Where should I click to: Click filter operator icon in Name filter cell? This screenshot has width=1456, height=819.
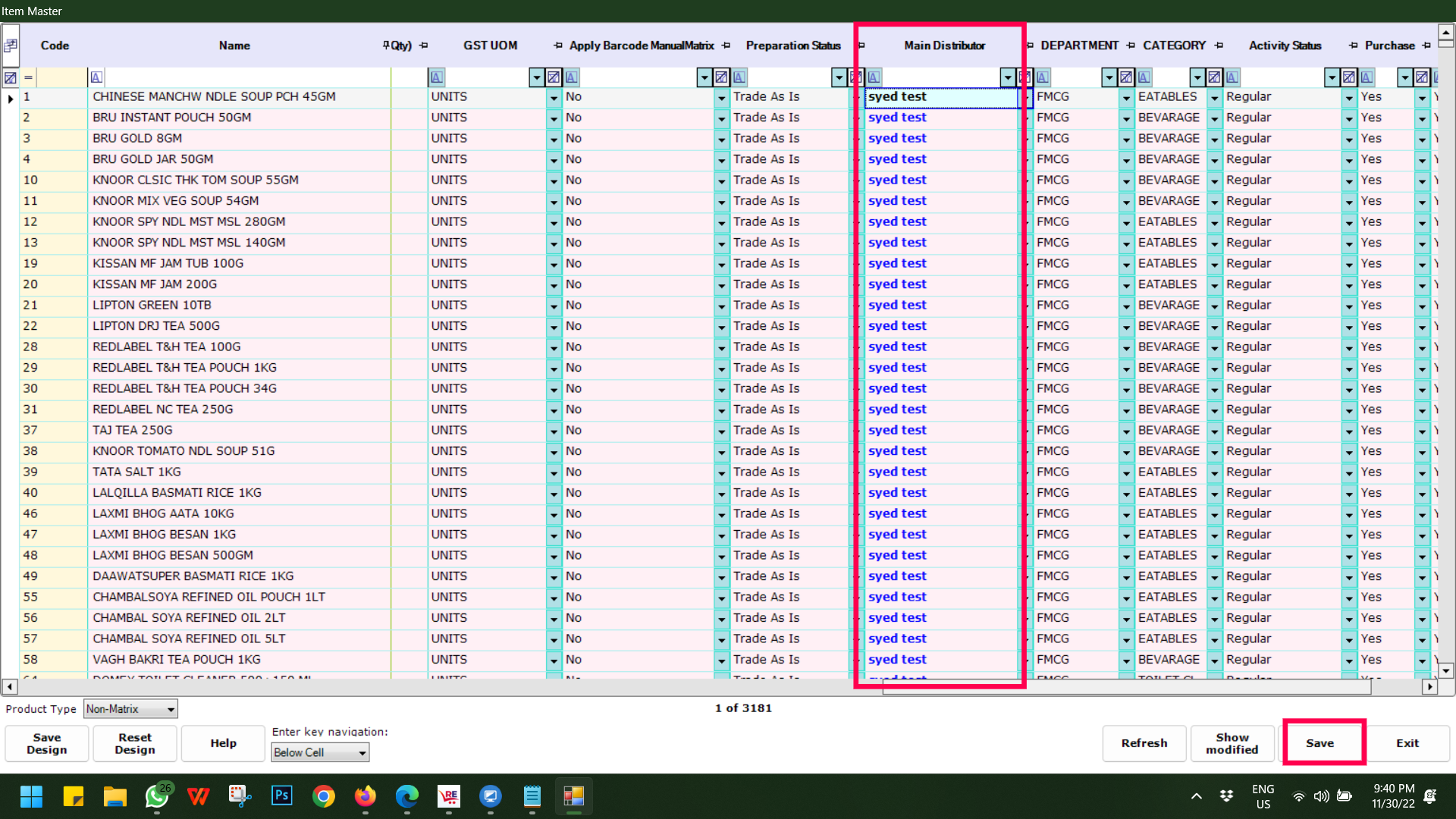[96, 77]
